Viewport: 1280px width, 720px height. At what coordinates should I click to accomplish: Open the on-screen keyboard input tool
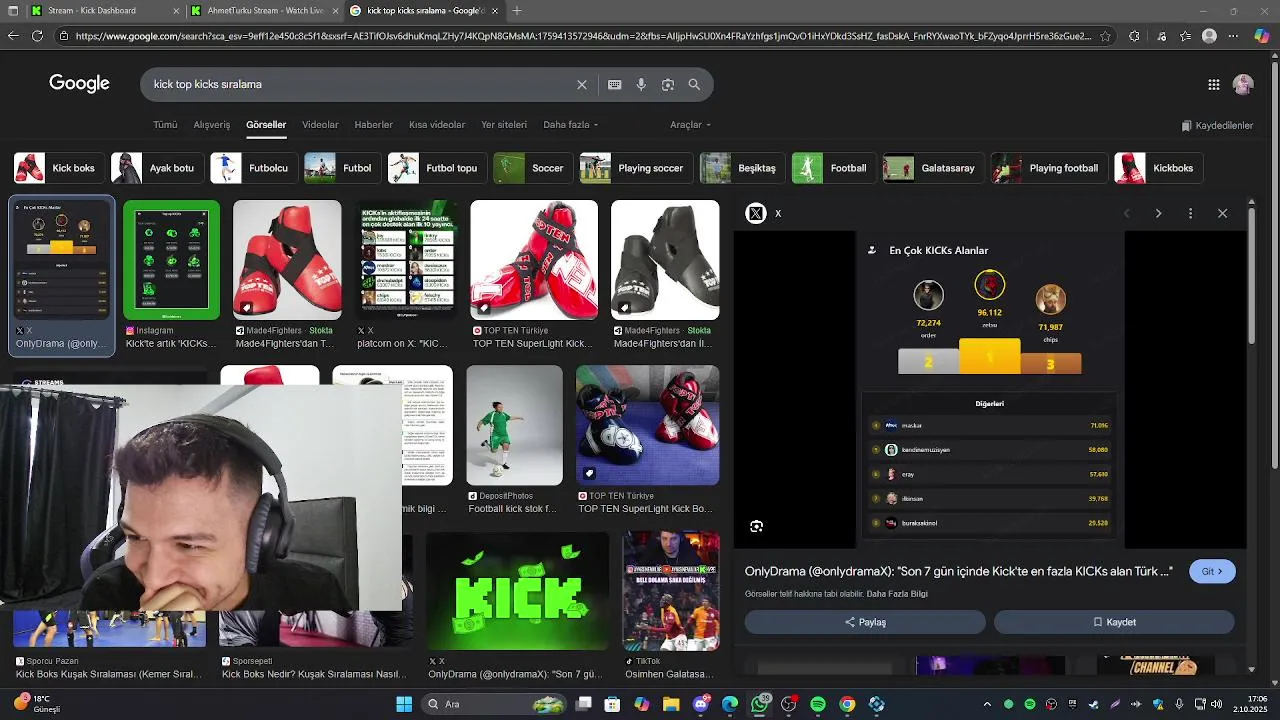tap(614, 85)
